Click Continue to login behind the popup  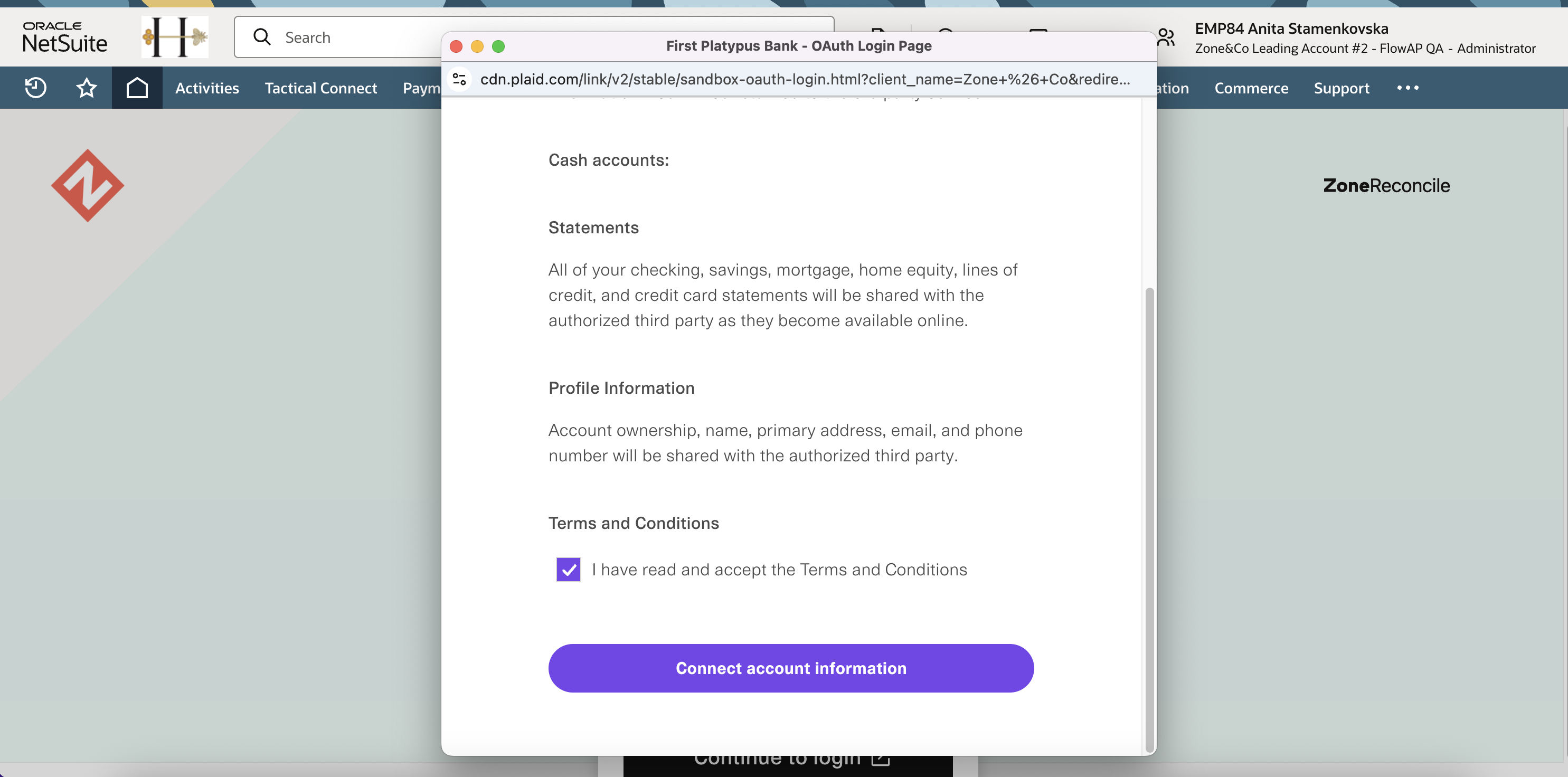pyautogui.click(x=788, y=765)
